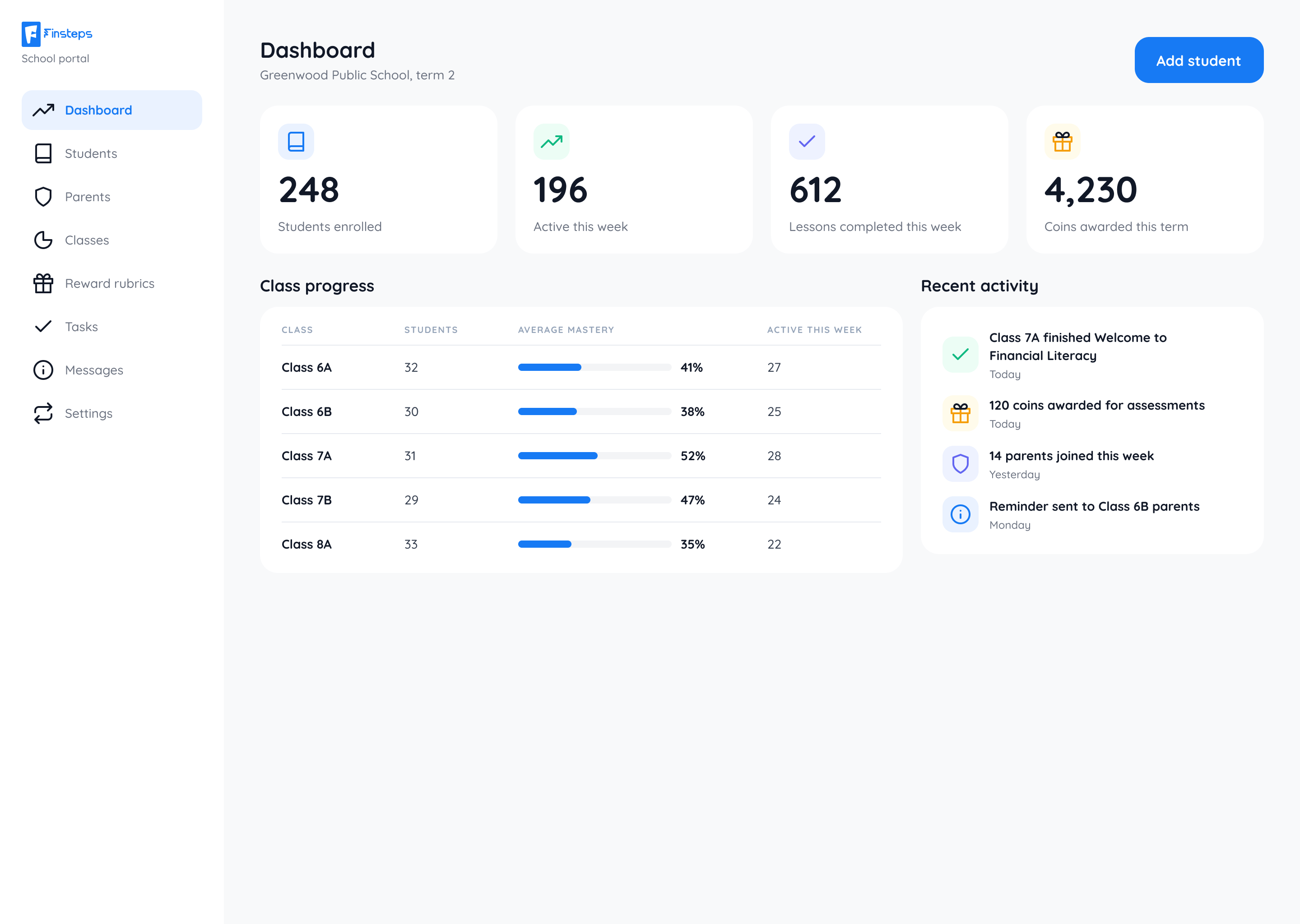
Task: Select the Class 7B row name
Action: (306, 500)
